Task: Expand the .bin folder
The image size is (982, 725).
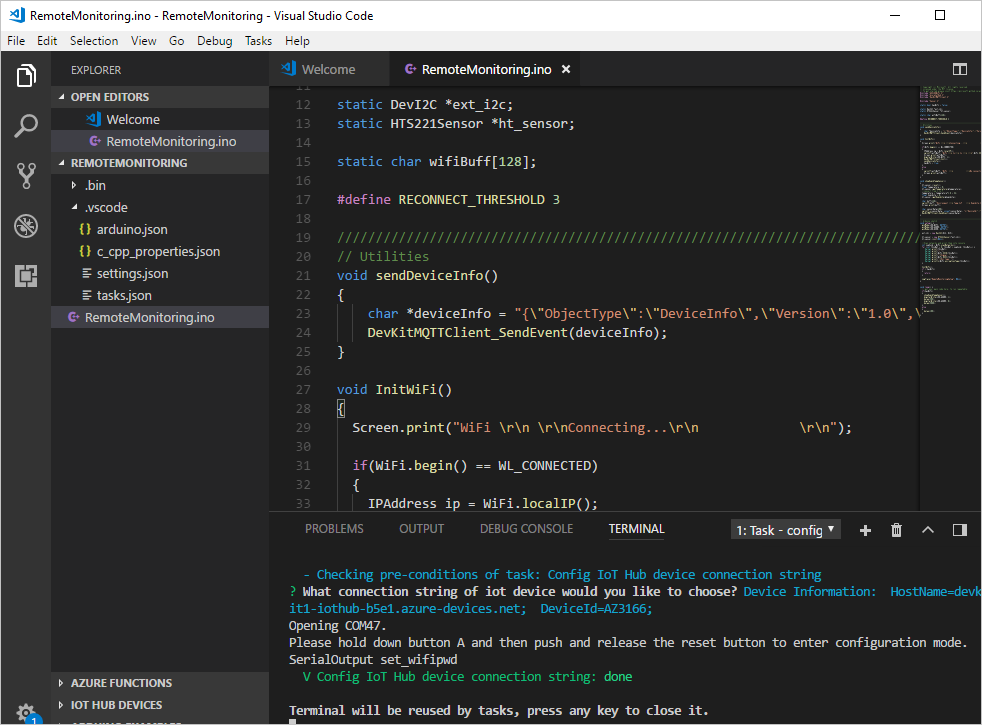Action: pyautogui.click(x=94, y=185)
